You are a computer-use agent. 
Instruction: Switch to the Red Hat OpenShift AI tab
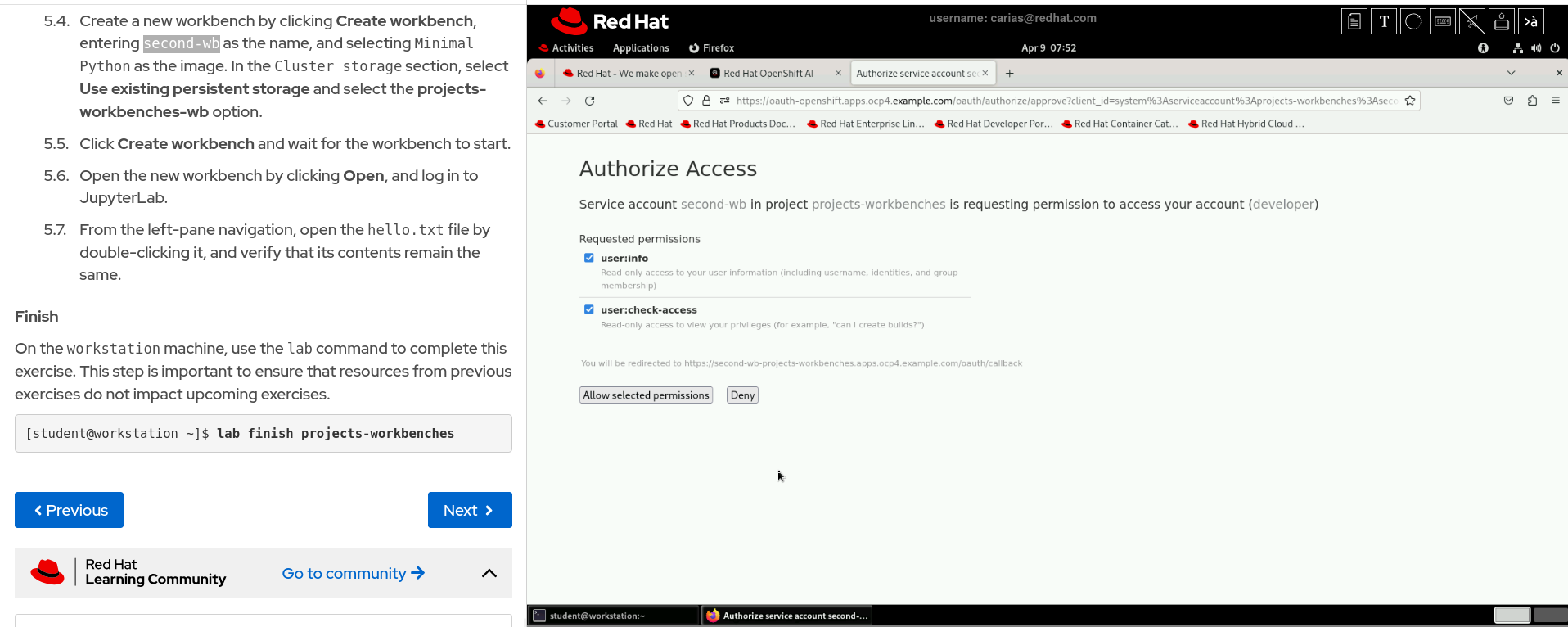774,74
